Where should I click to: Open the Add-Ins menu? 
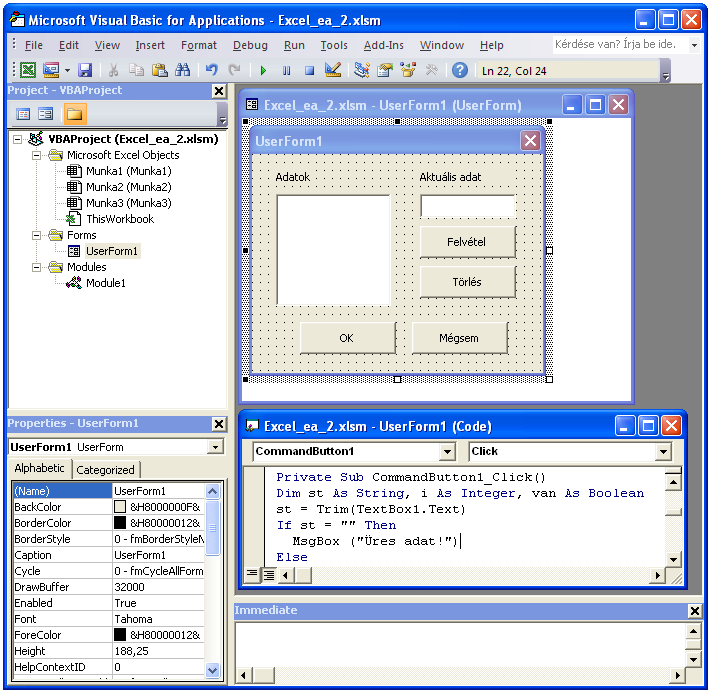pyautogui.click(x=383, y=45)
